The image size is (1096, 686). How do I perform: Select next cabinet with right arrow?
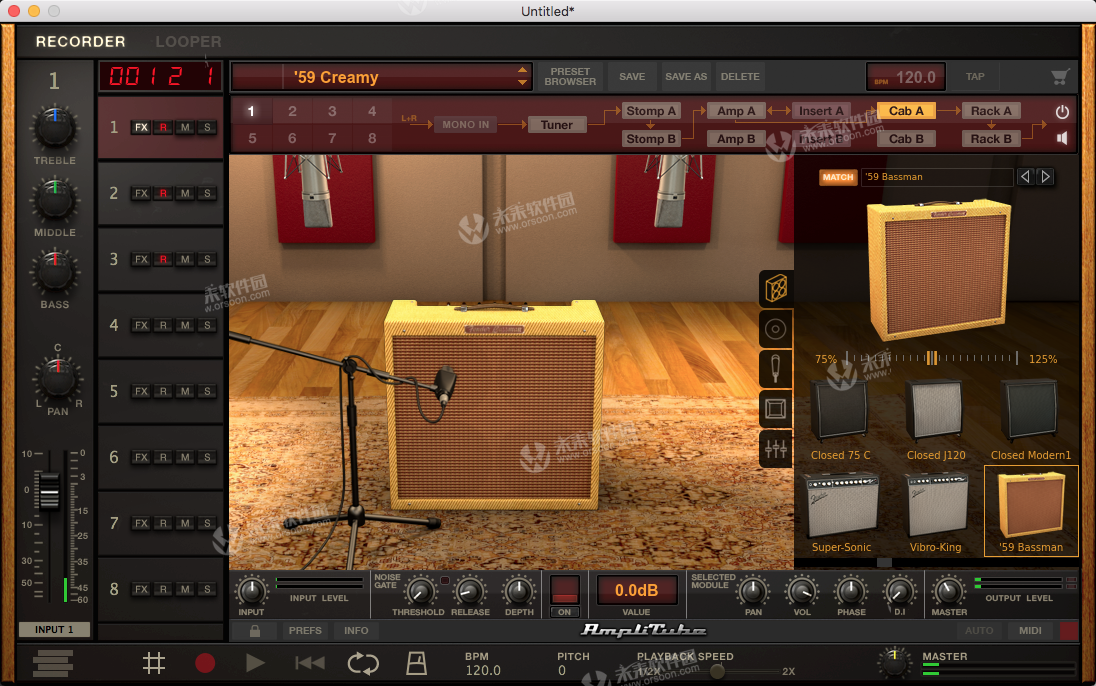(1046, 177)
